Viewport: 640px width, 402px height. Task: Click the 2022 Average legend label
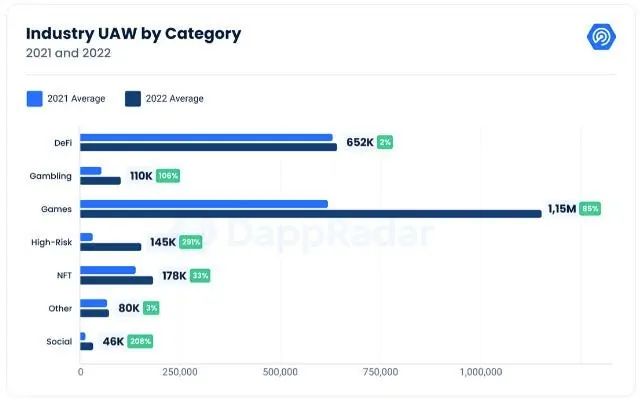click(x=175, y=99)
